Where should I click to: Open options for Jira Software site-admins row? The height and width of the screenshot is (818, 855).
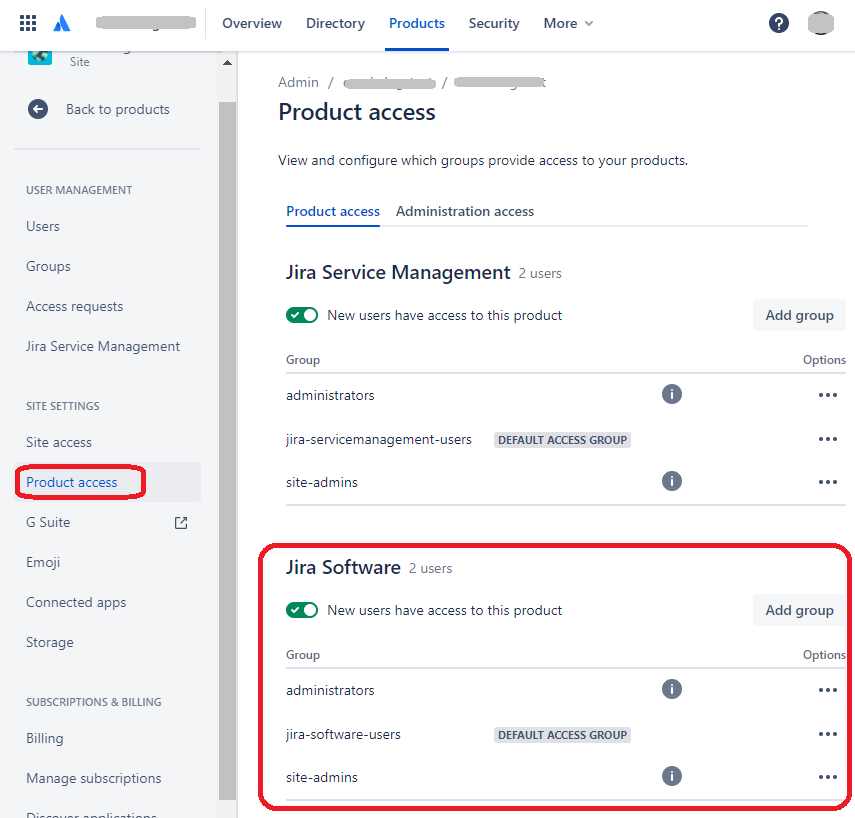[828, 777]
